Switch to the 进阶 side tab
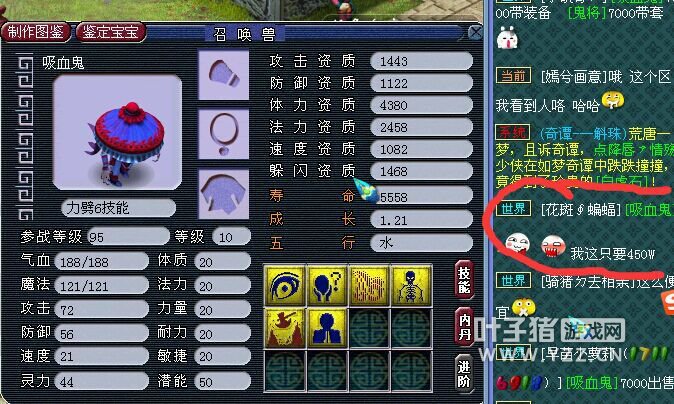Viewport: 674px width, 404px height. (464, 373)
